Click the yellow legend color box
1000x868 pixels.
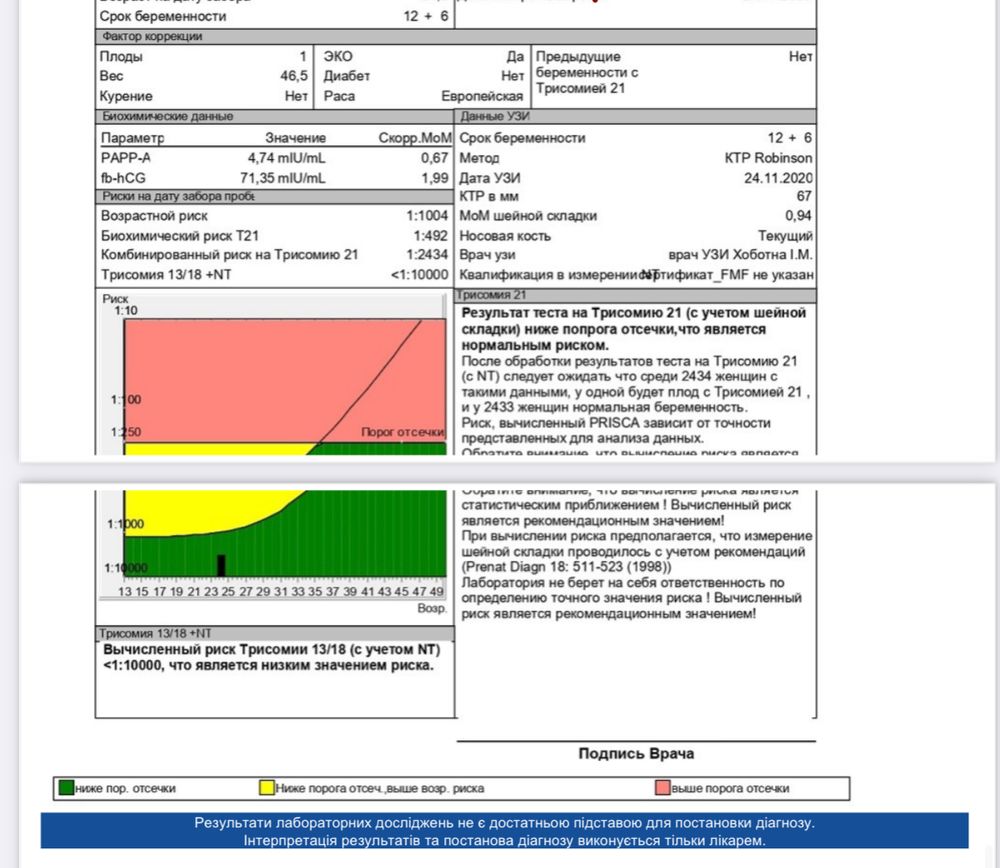coord(266,789)
